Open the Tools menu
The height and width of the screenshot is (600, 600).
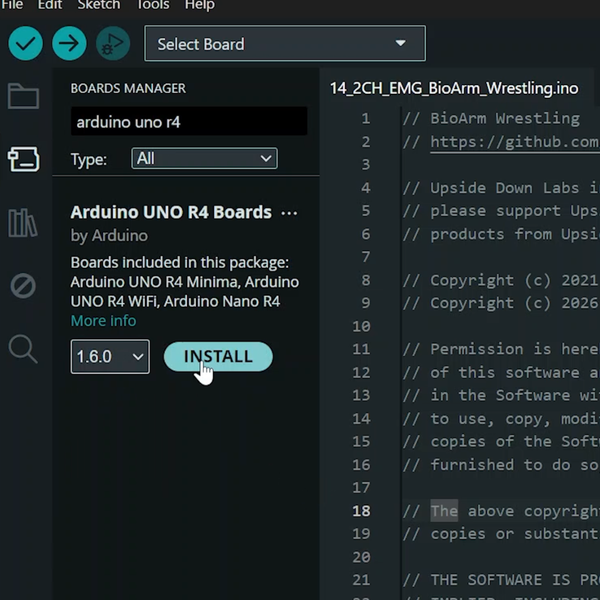153,5
